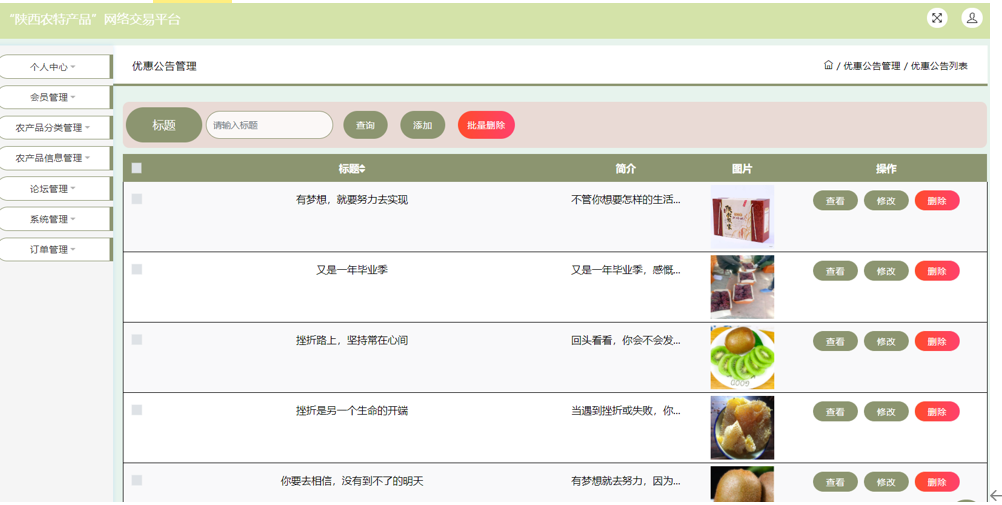Image resolution: width=1002 pixels, height=505 pixels.
Task: Click title text 有梦想，就要努力去实现
Action: click(352, 200)
